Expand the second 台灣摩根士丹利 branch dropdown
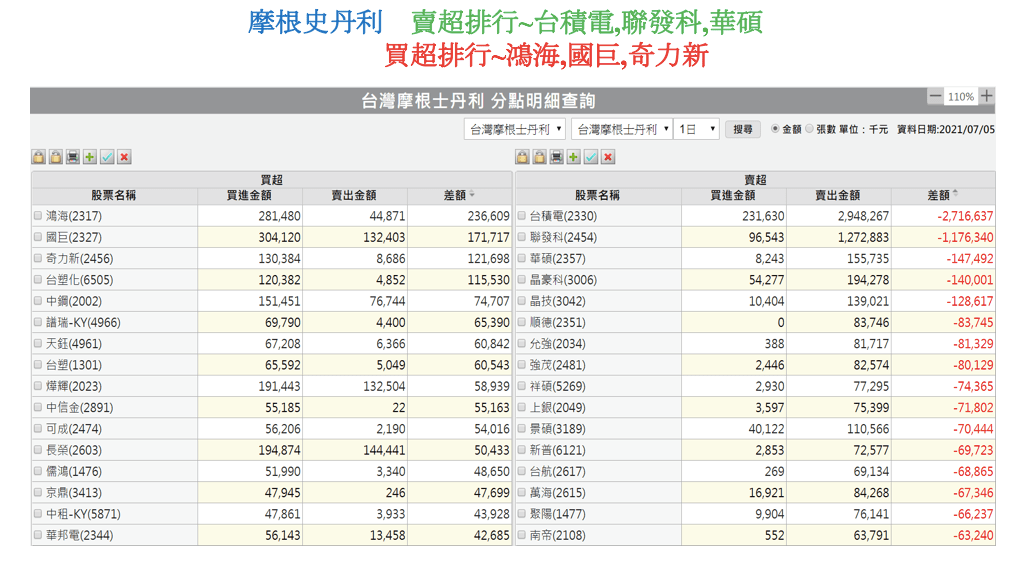Viewport: 1016px width, 566px height. pyautogui.click(x=621, y=129)
